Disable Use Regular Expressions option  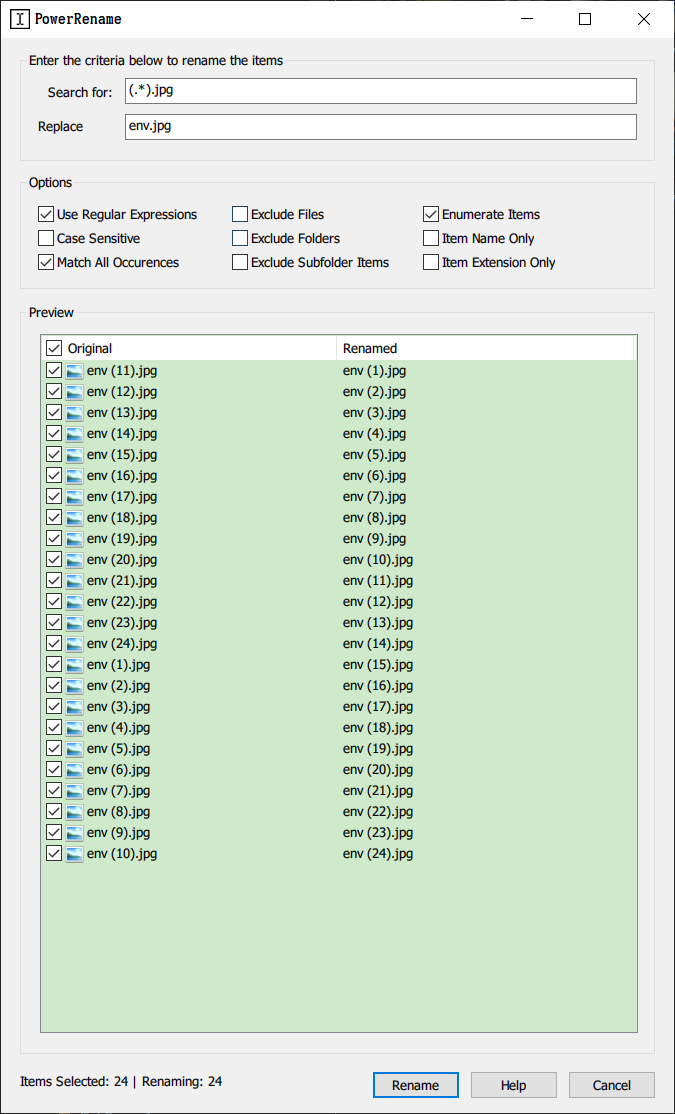tap(46, 215)
